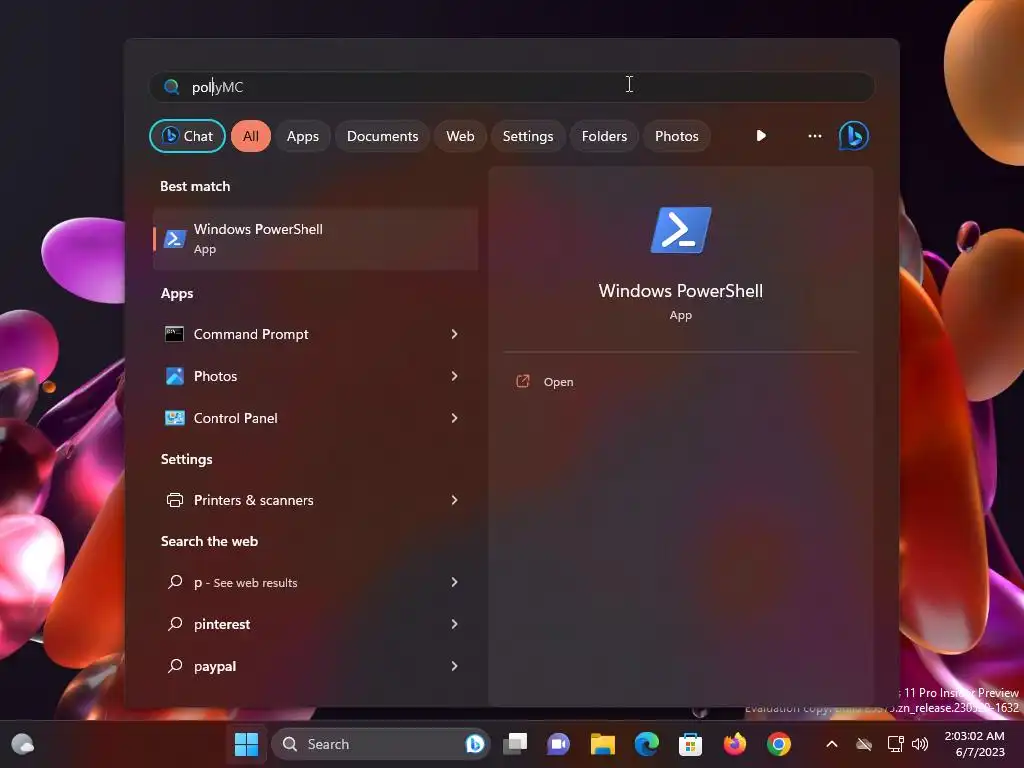The width and height of the screenshot is (1024, 768).
Task: Open Task View on the taskbar
Action: [515, 744]
